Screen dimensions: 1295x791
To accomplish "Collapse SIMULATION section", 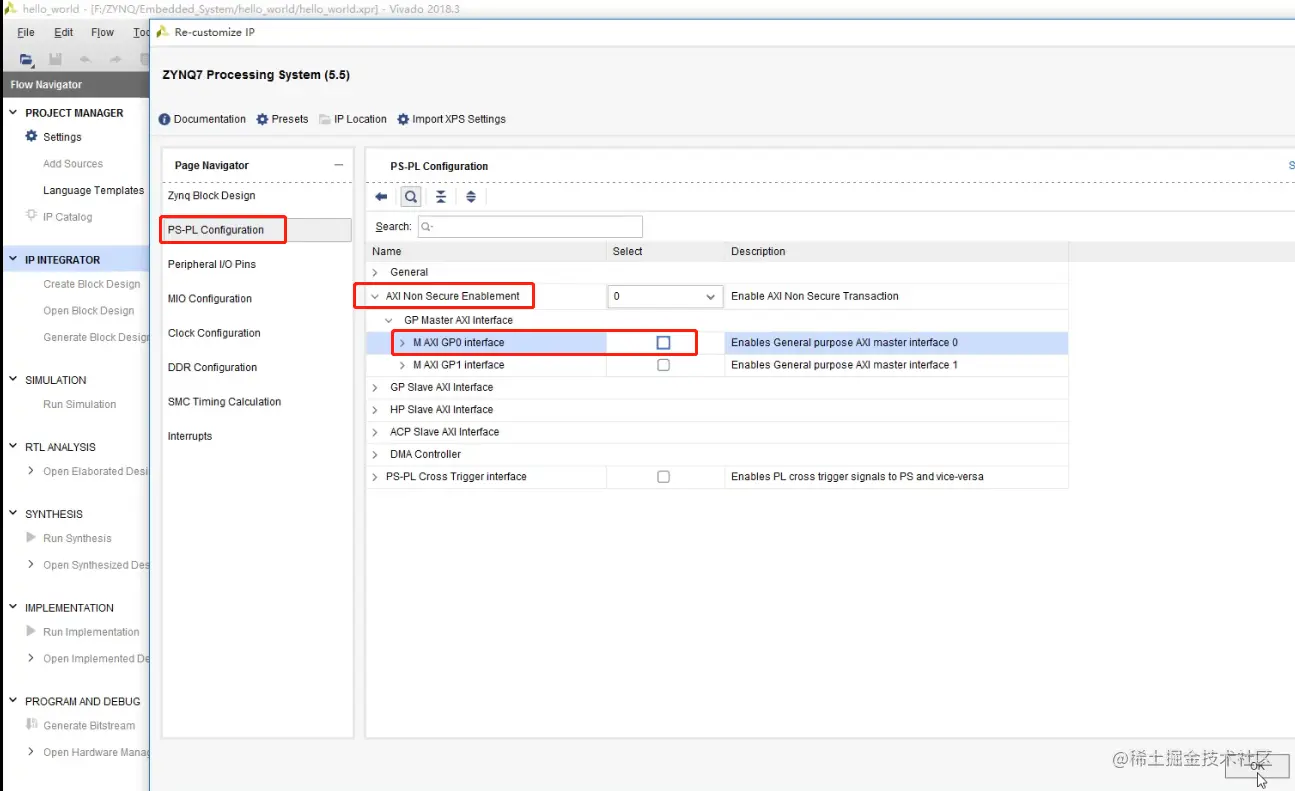I will click(x=13, y=380).
